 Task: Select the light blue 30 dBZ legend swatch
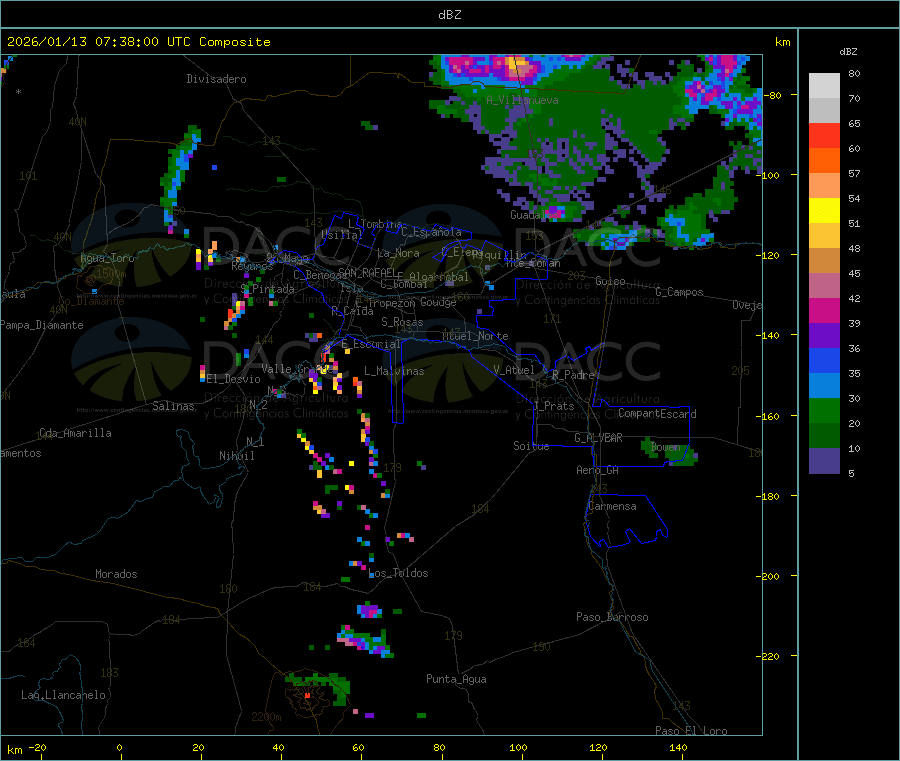click(x=824, y=386)
